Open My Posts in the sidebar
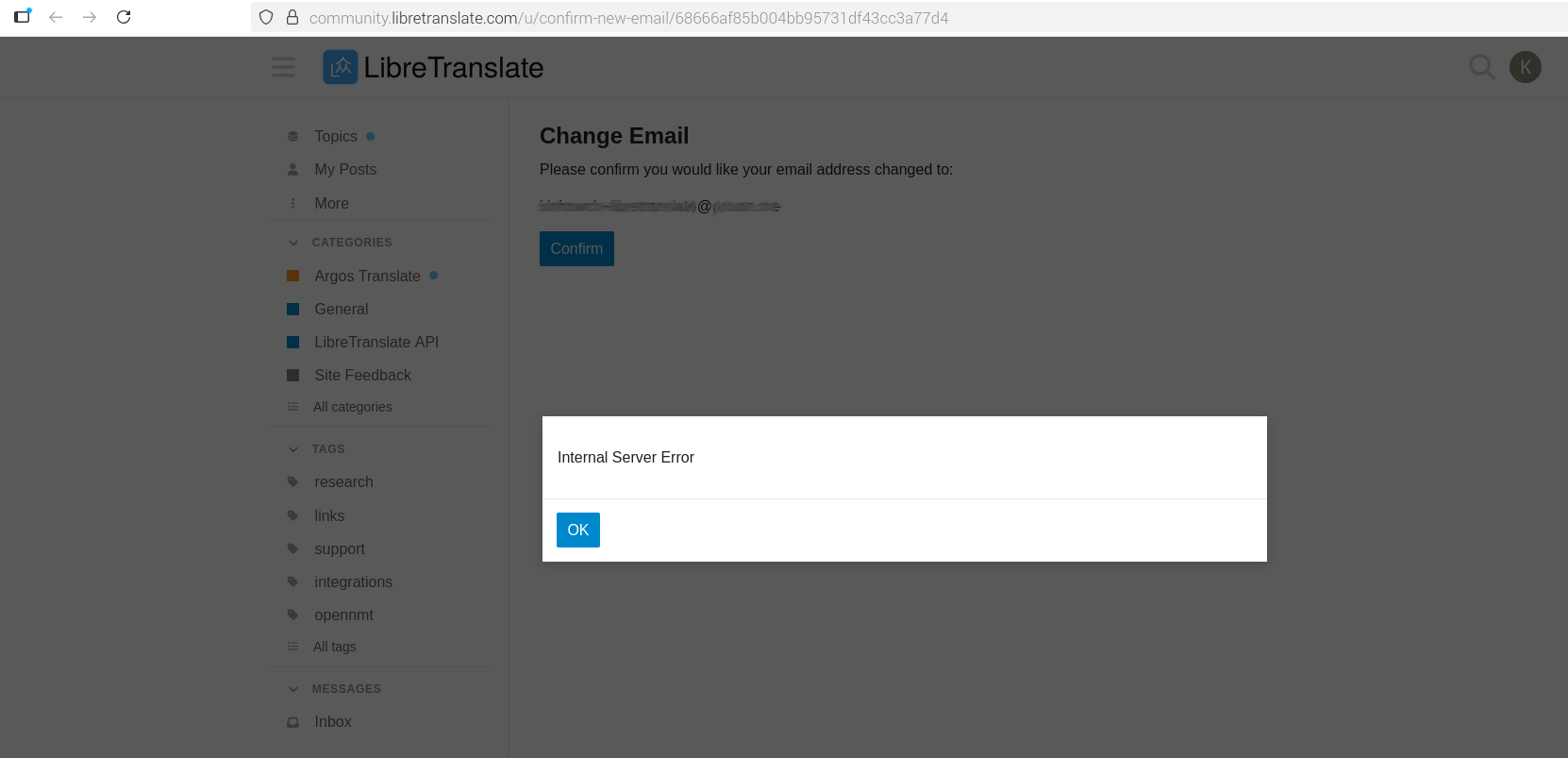Viewport: 1568px width, 758px height. pos(344,169)
